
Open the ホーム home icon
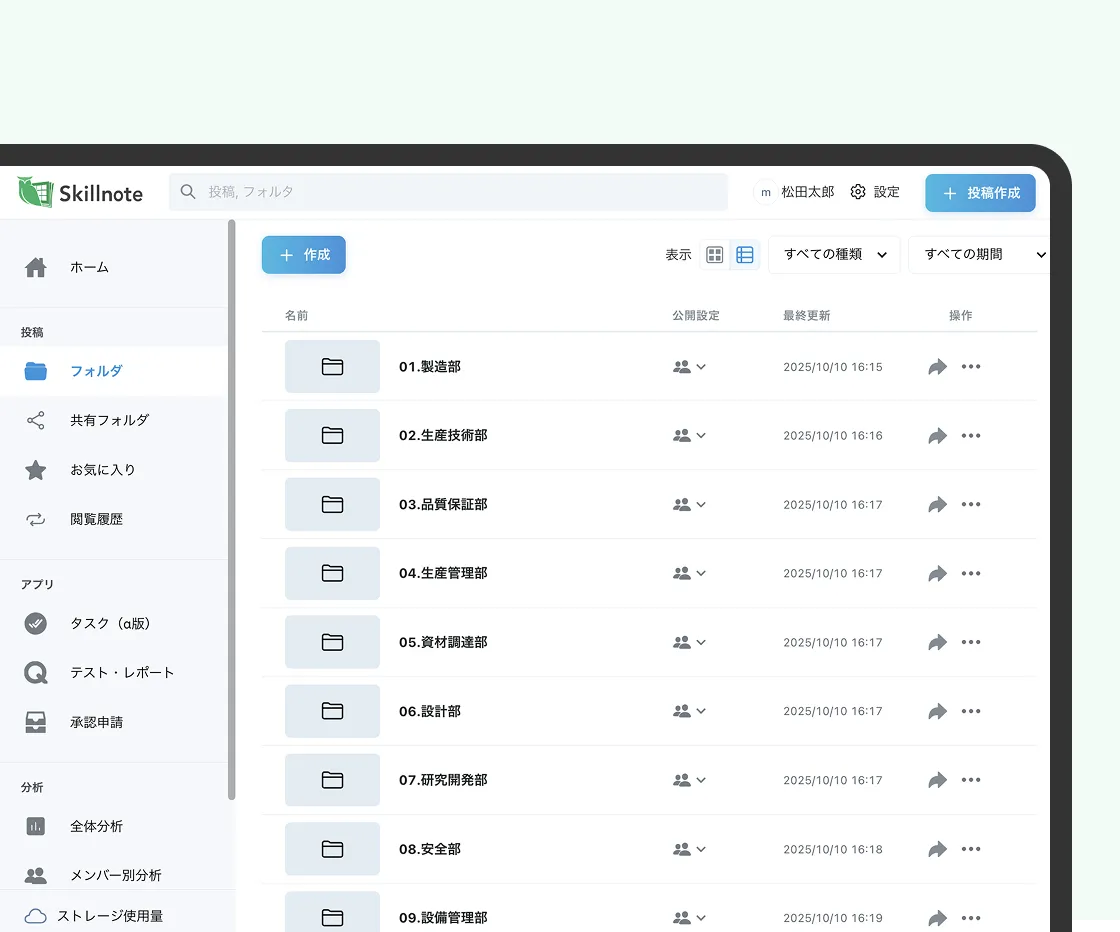click(x=36, y=267)
